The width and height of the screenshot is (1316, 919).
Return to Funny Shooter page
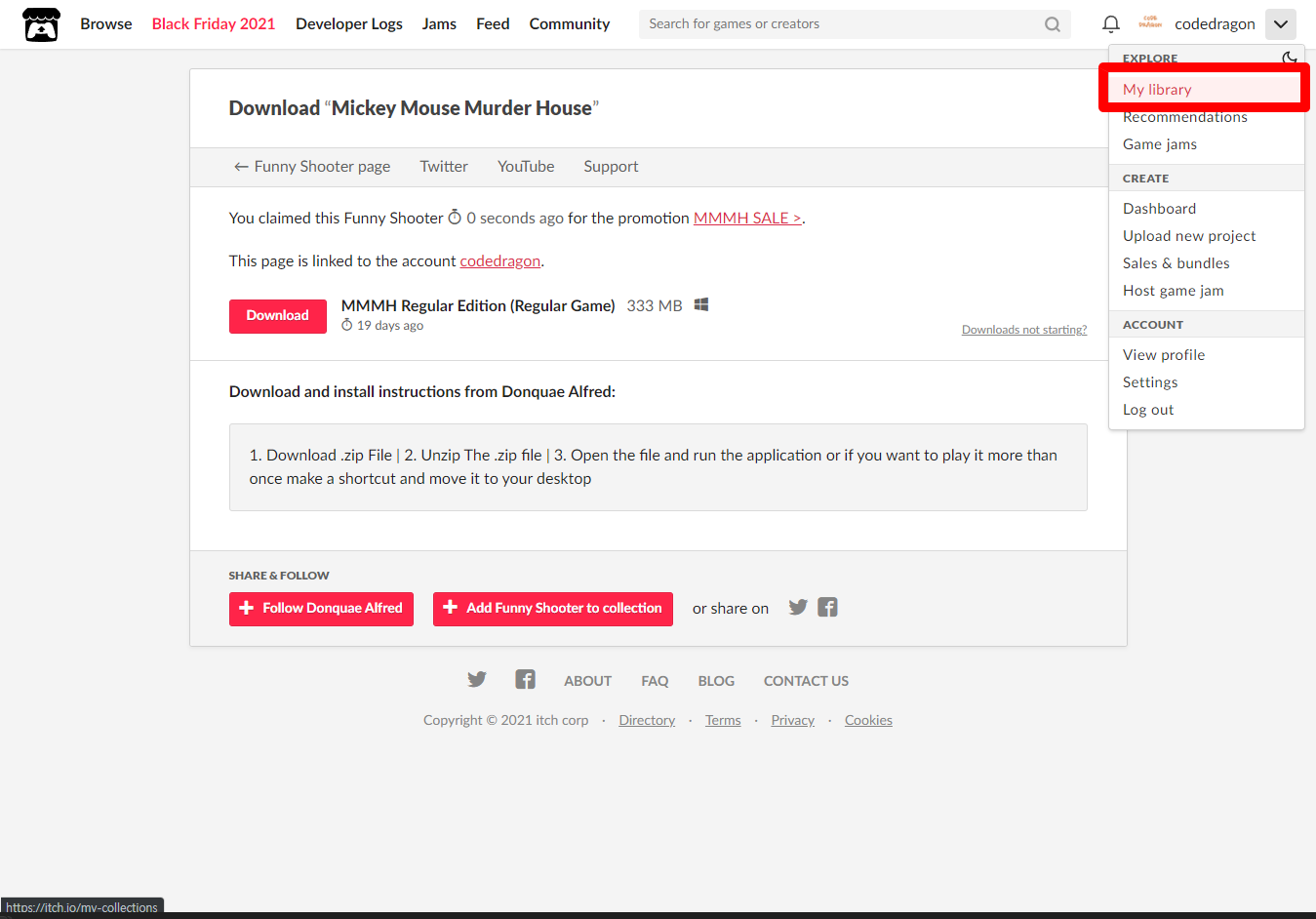click(312, 167)
